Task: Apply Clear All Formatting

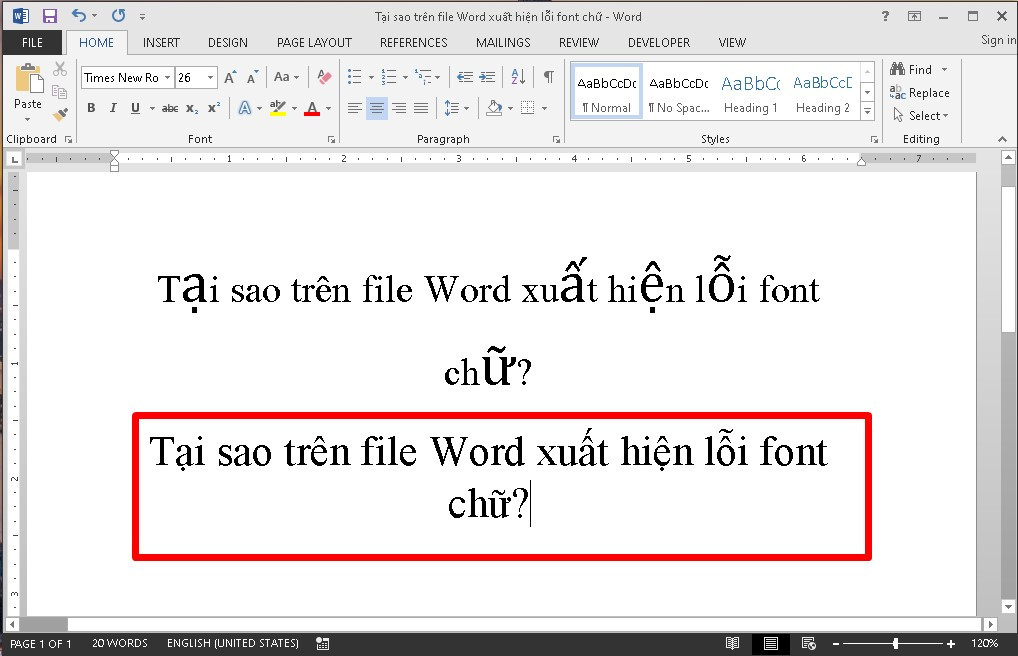Action: coord(324,77)
